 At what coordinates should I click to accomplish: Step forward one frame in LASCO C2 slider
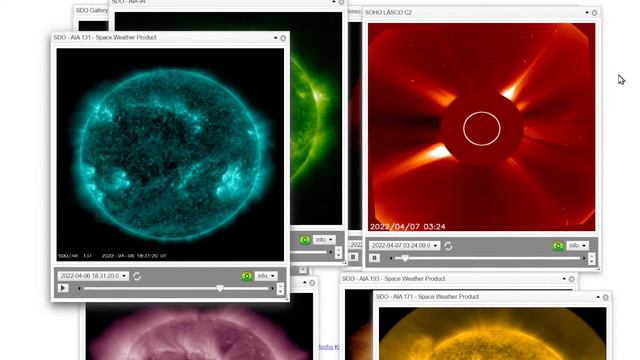click(584, 258)
